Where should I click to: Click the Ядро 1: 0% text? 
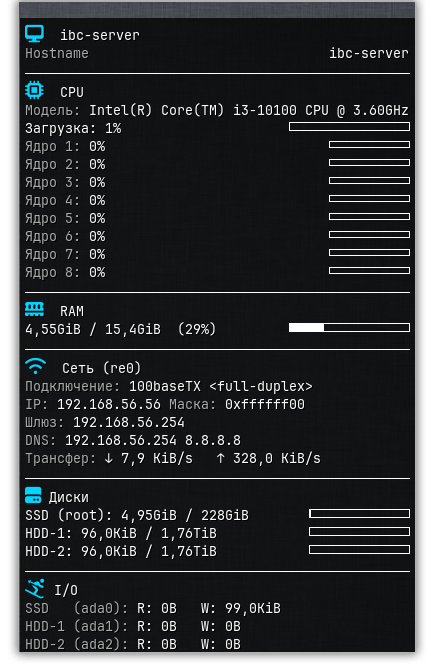point(65,147)
